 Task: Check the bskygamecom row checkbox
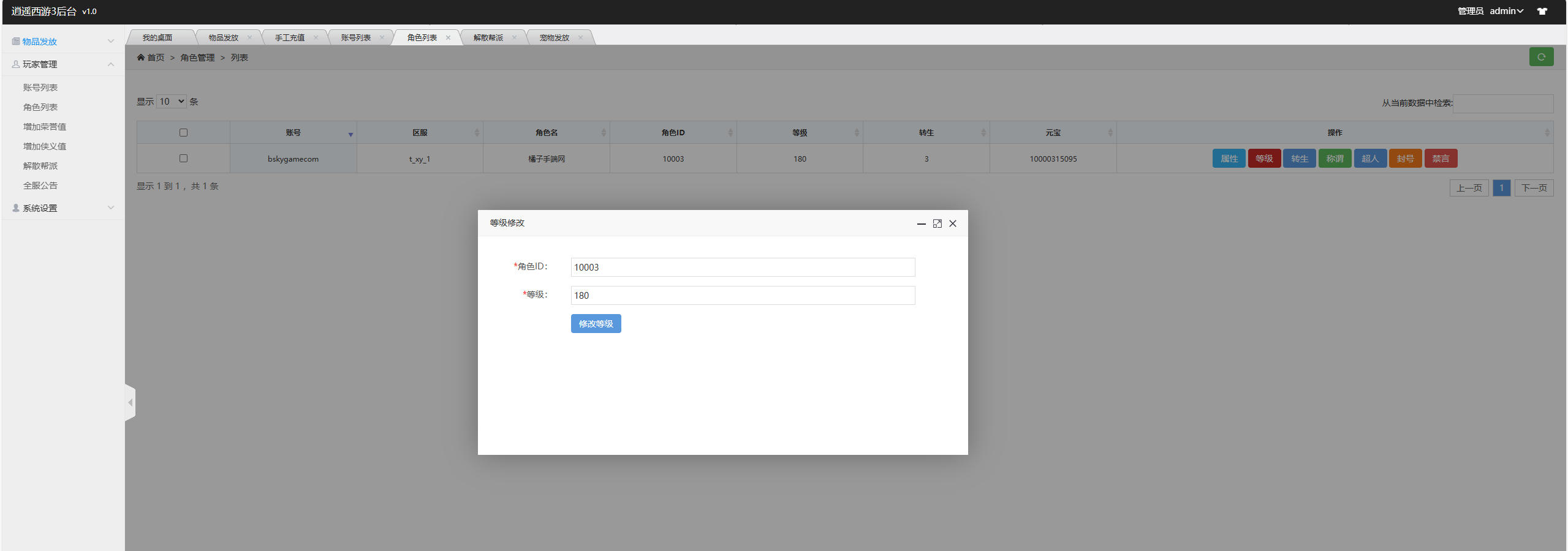pyautogui.click(x=183, y=159)
